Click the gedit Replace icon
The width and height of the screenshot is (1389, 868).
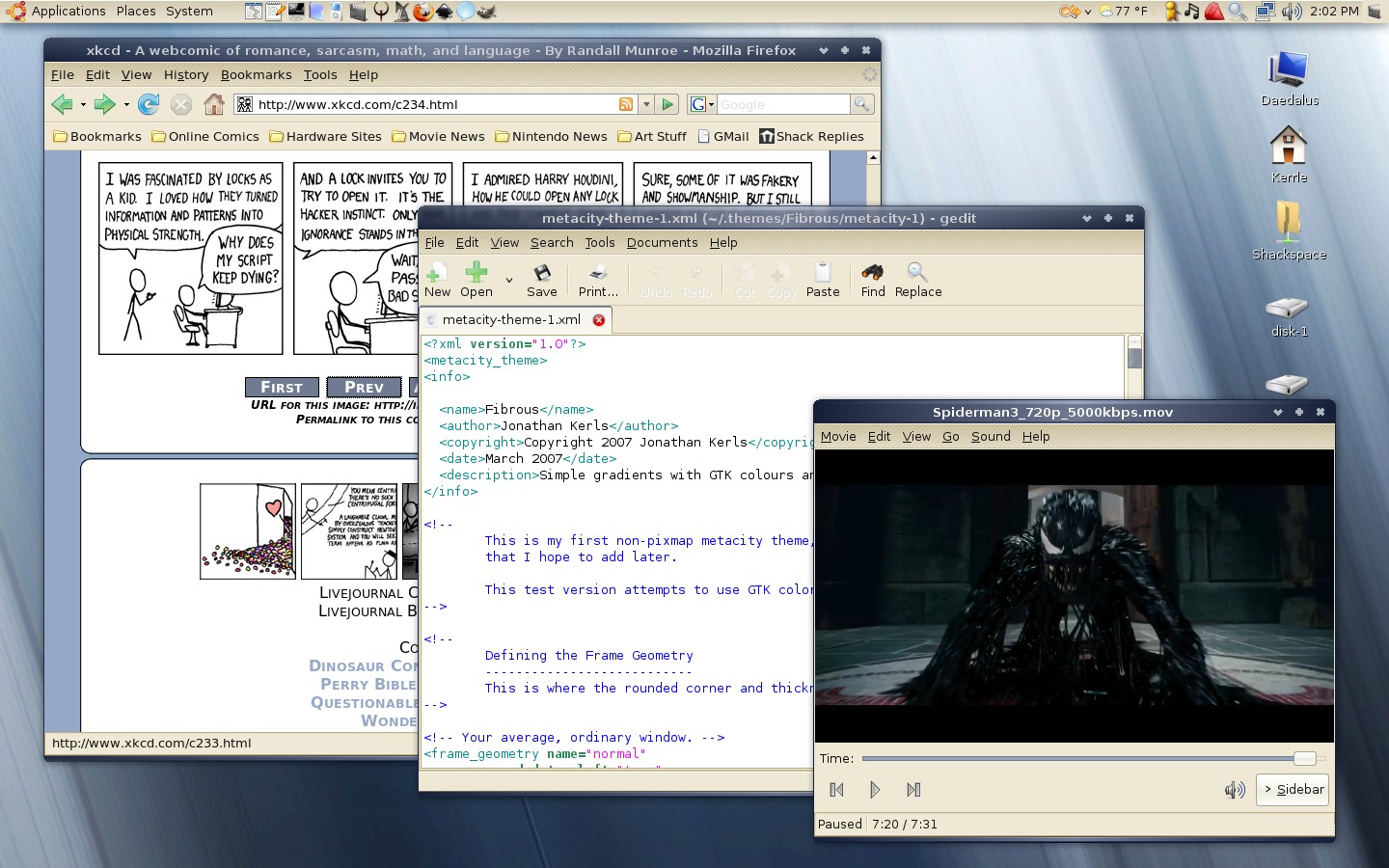(918, 279)
